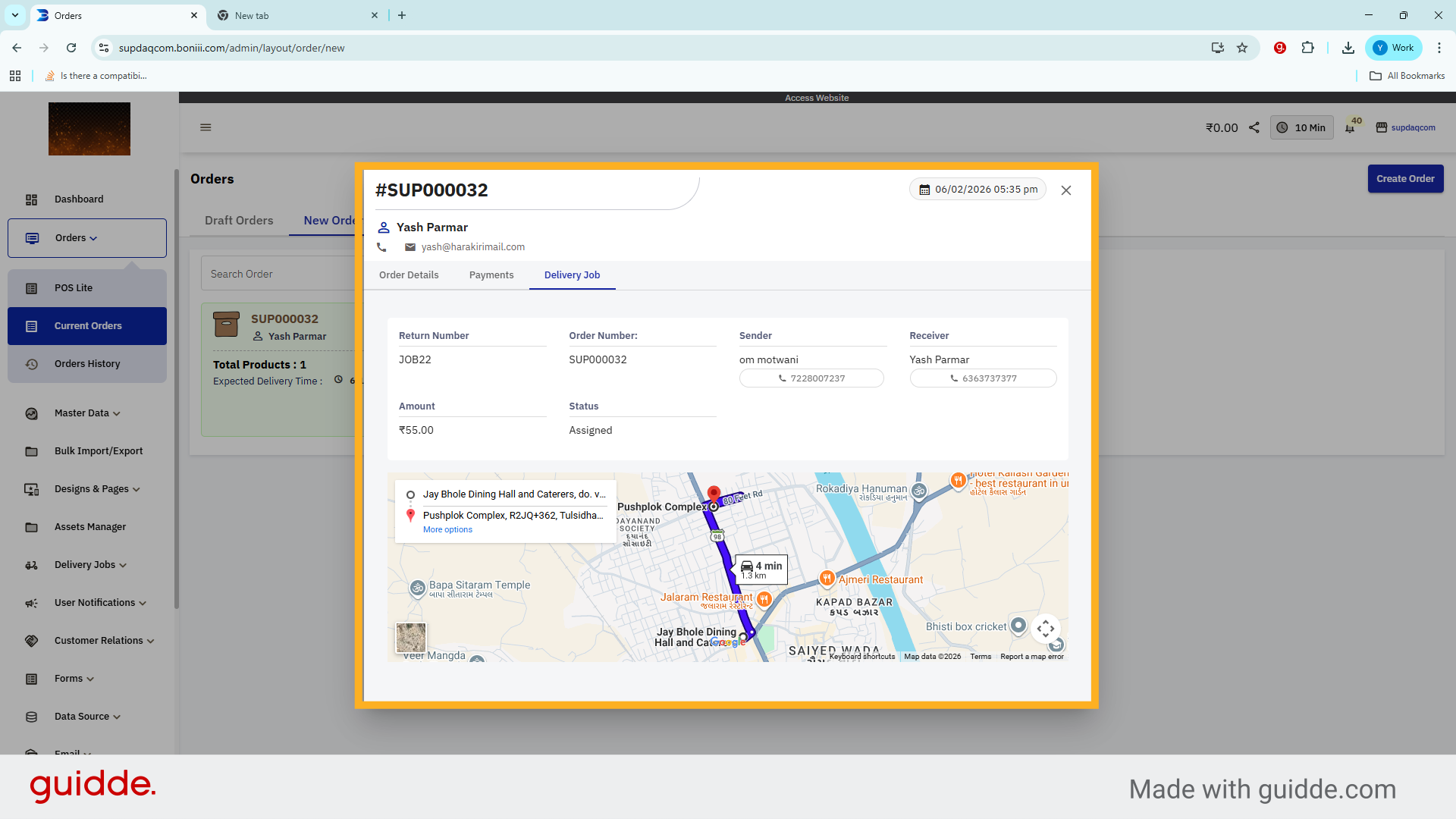Switch to the Order Details tab
The width and height of the screenshot is (1456, 819).
click(409, 275)
